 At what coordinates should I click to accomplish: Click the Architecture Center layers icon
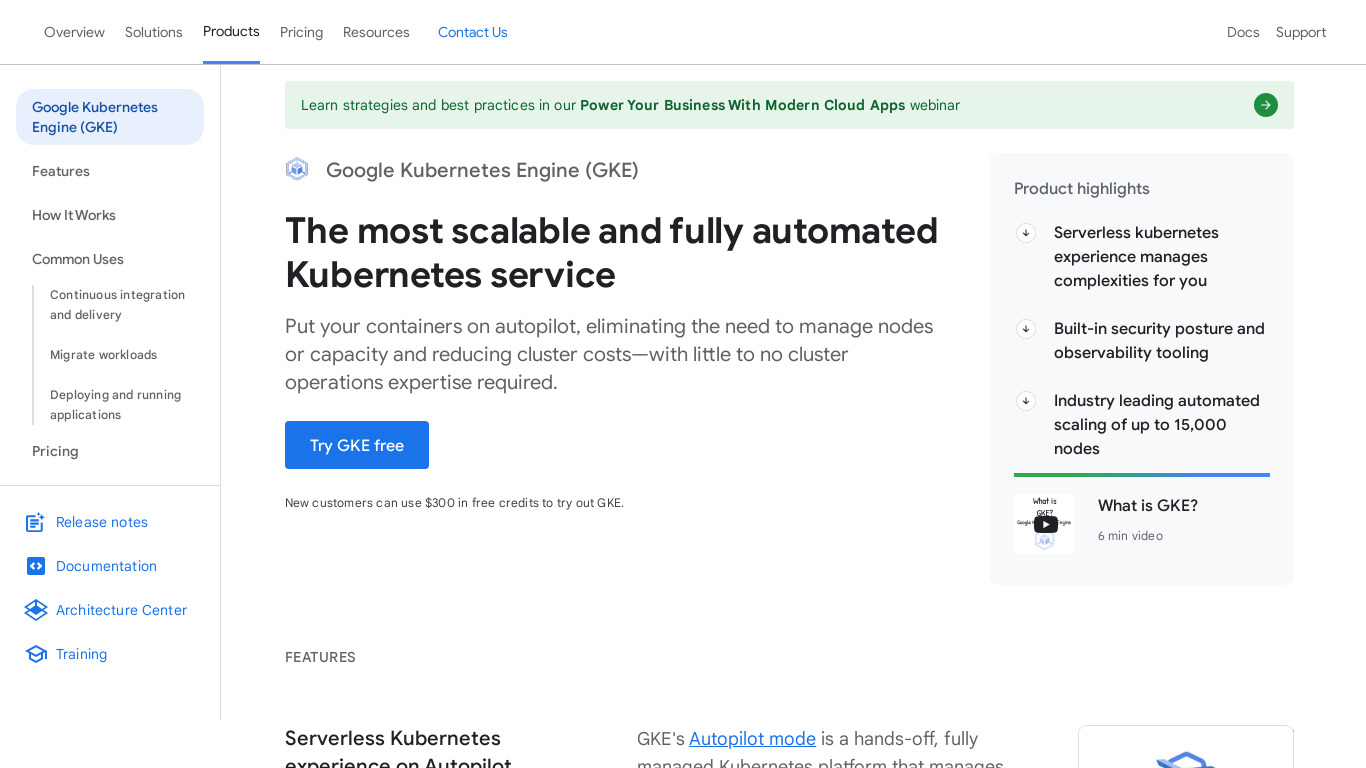[x=36, y=610]
